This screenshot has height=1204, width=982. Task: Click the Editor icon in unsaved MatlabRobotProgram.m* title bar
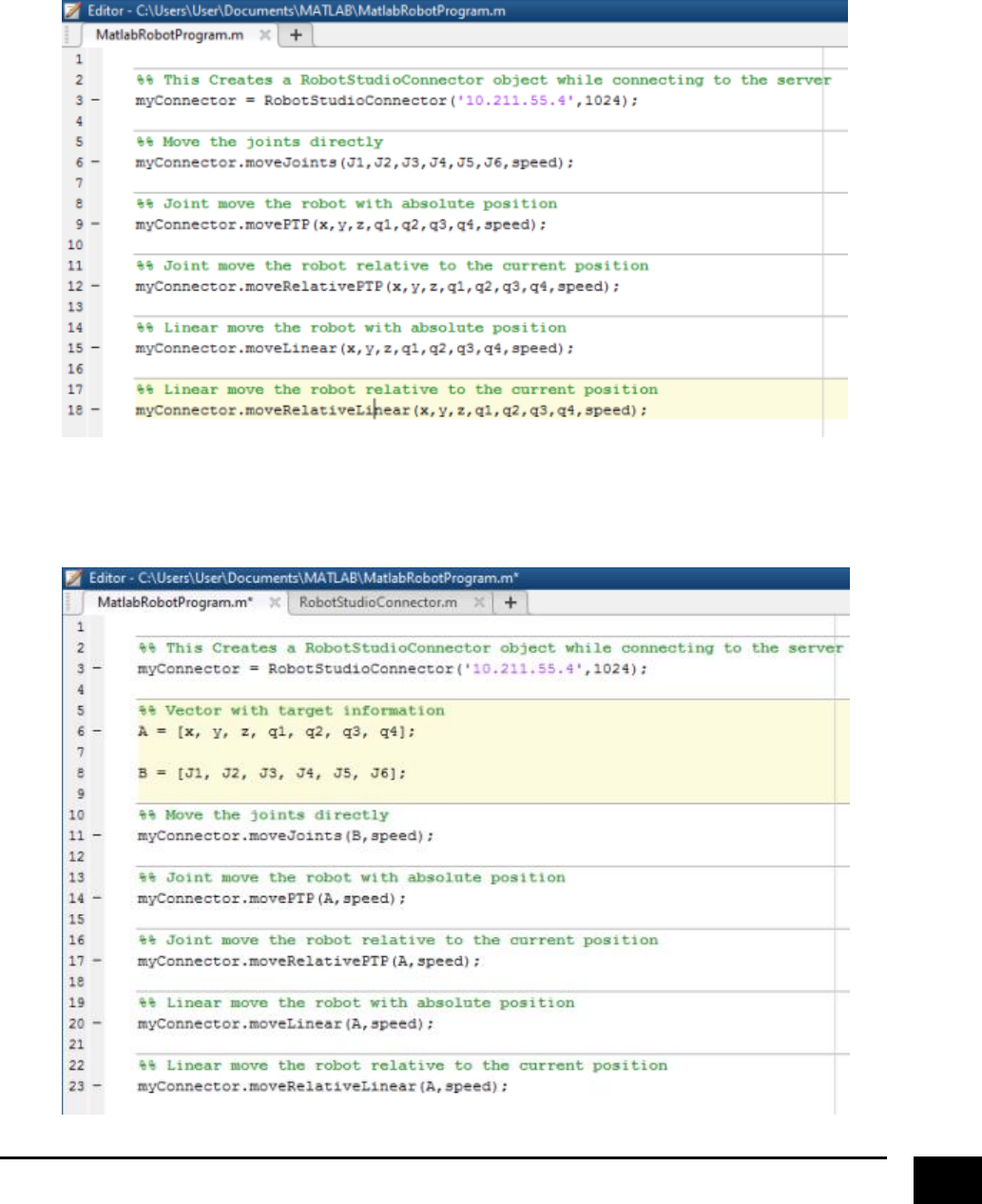pos(74,578)
